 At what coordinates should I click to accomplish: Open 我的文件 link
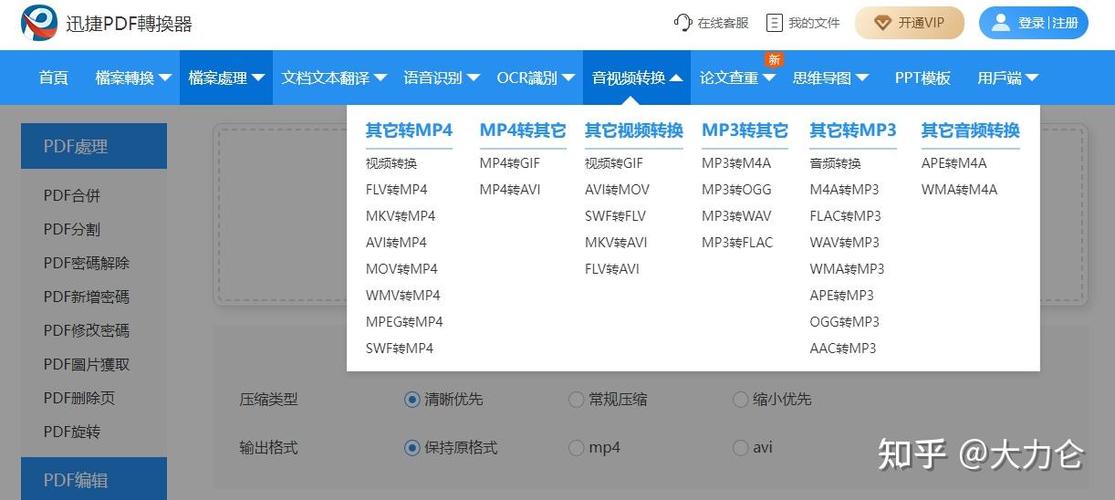[x=803, y=23]
